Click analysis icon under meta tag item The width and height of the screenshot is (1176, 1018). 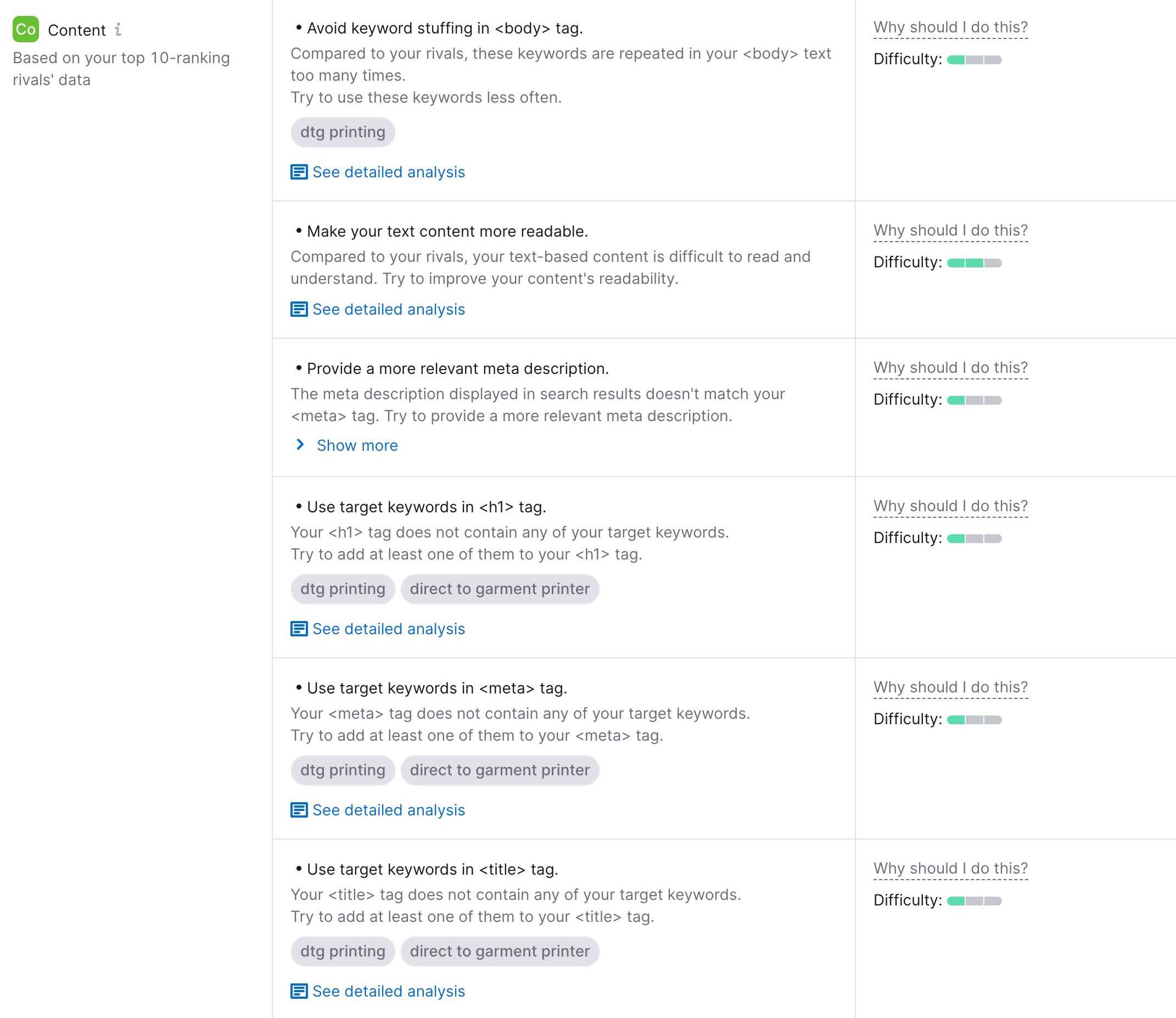click(299, 810)
